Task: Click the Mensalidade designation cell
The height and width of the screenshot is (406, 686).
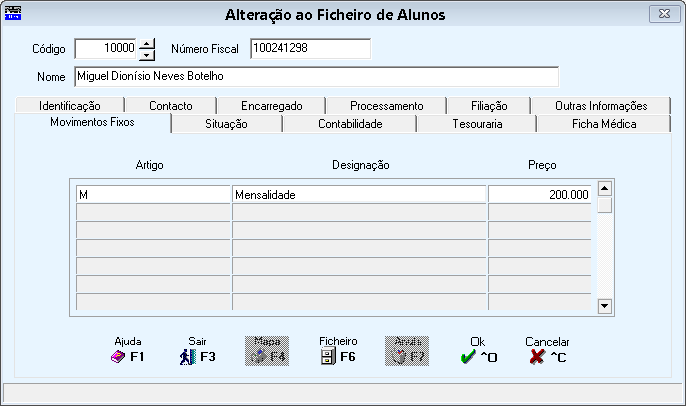Action: pos(359,194)
